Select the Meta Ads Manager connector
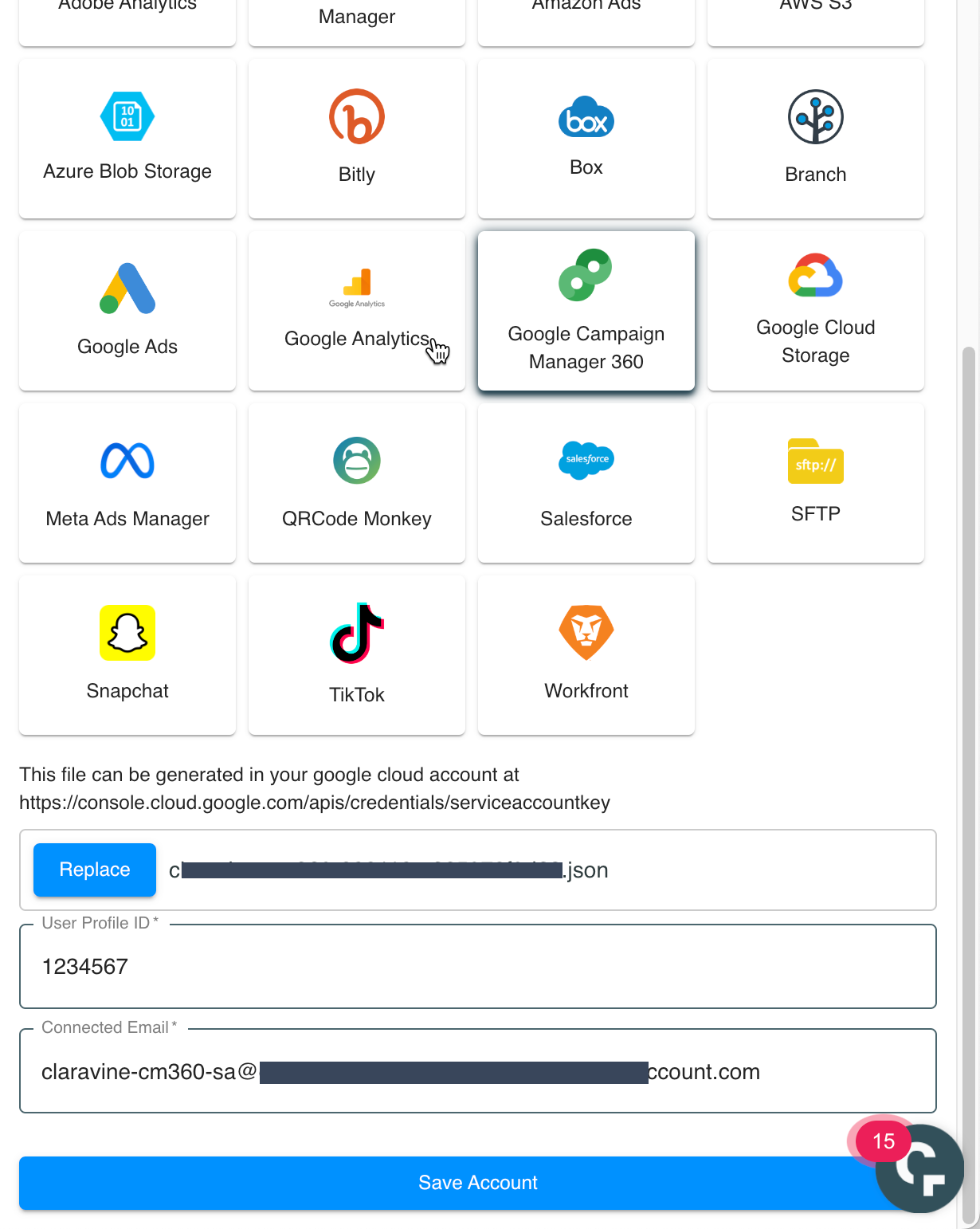The width and height of the screenshot is (980, 1229). point(127,482)
